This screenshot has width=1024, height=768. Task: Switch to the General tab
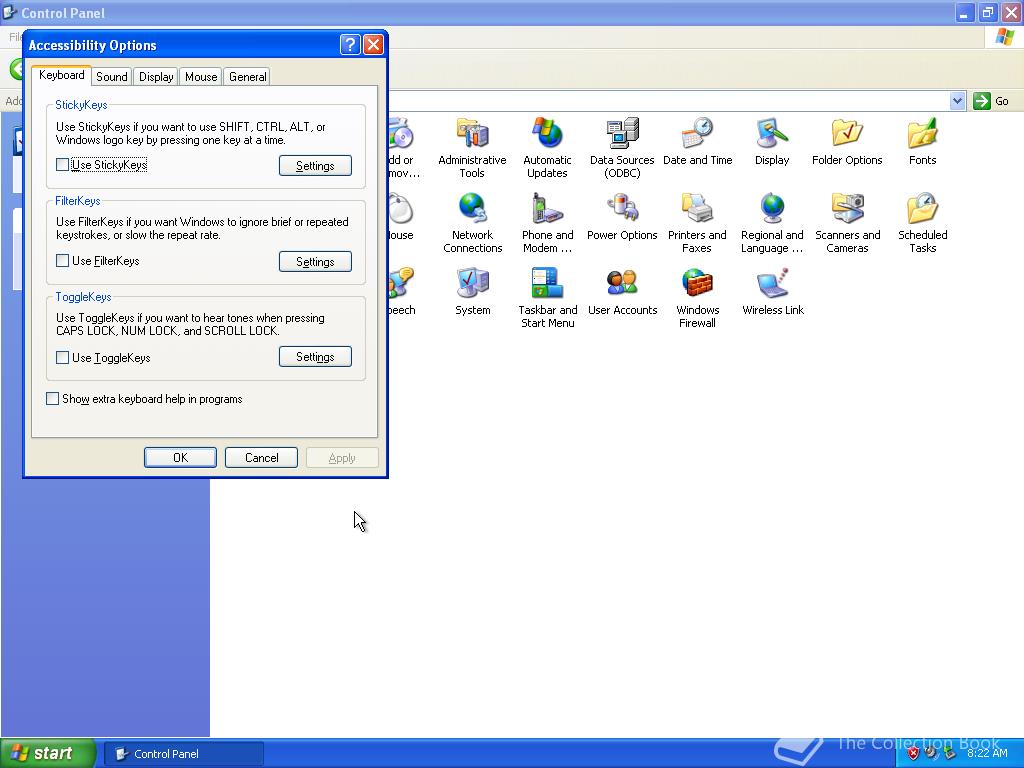pyautogui.click(x=248, y=76)
